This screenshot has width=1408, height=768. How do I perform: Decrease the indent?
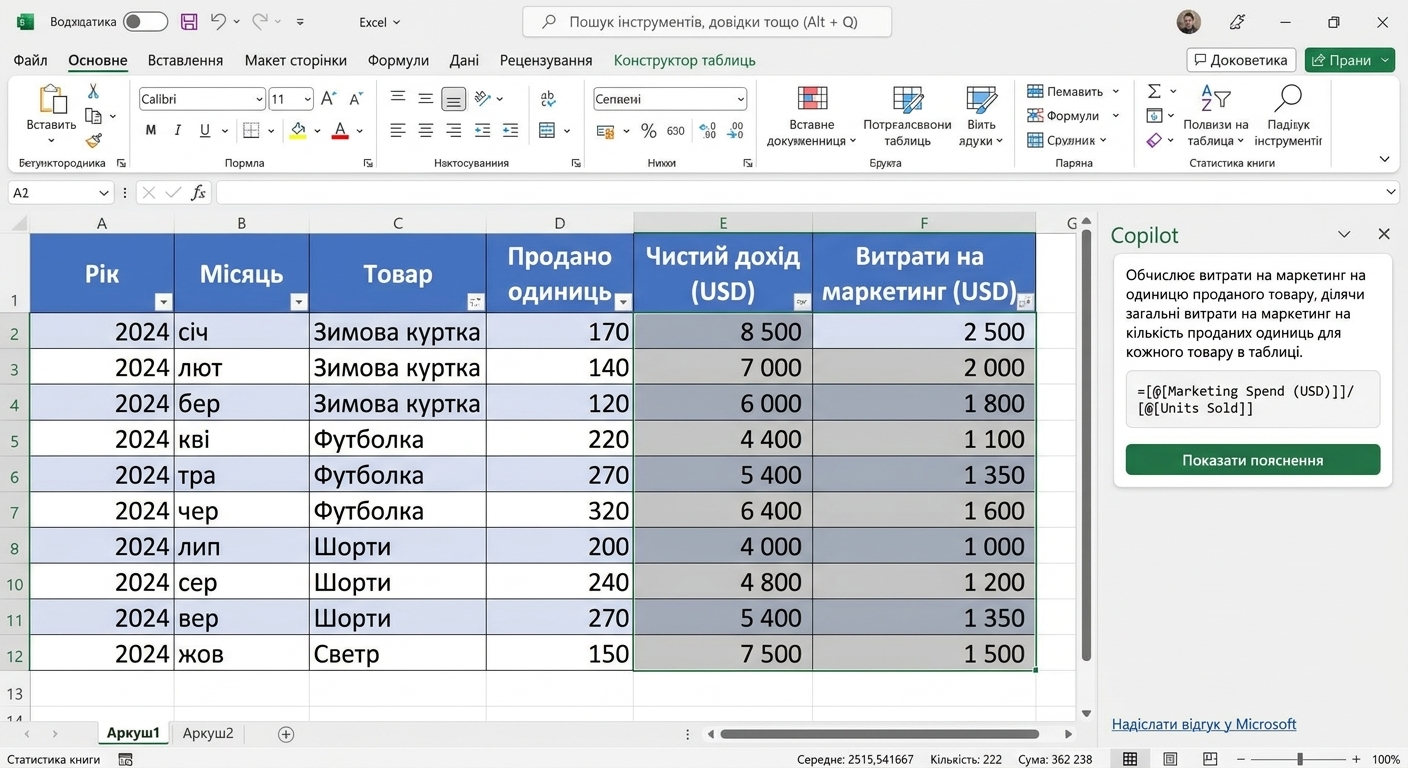click(x=482, y=130)
